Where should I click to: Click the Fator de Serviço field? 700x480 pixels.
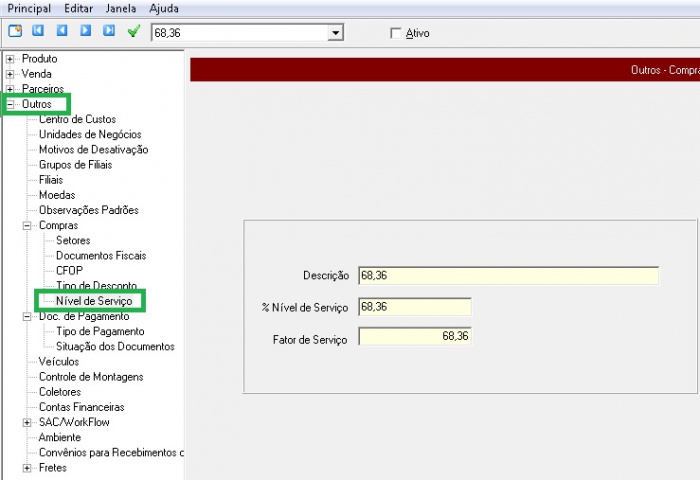tap(414, 338)
